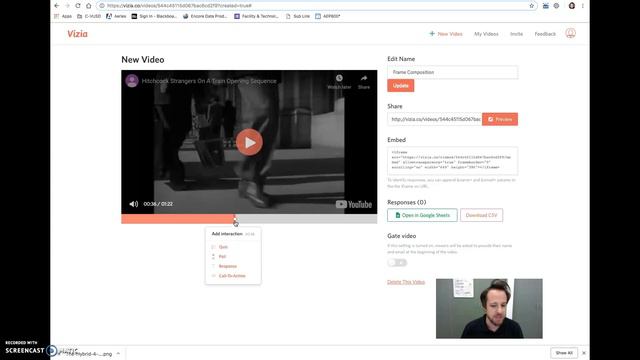Viewport: 640px width, 360px height.
Task: Click Show All in the downloads bar
Action: click(x=564, y=353)
